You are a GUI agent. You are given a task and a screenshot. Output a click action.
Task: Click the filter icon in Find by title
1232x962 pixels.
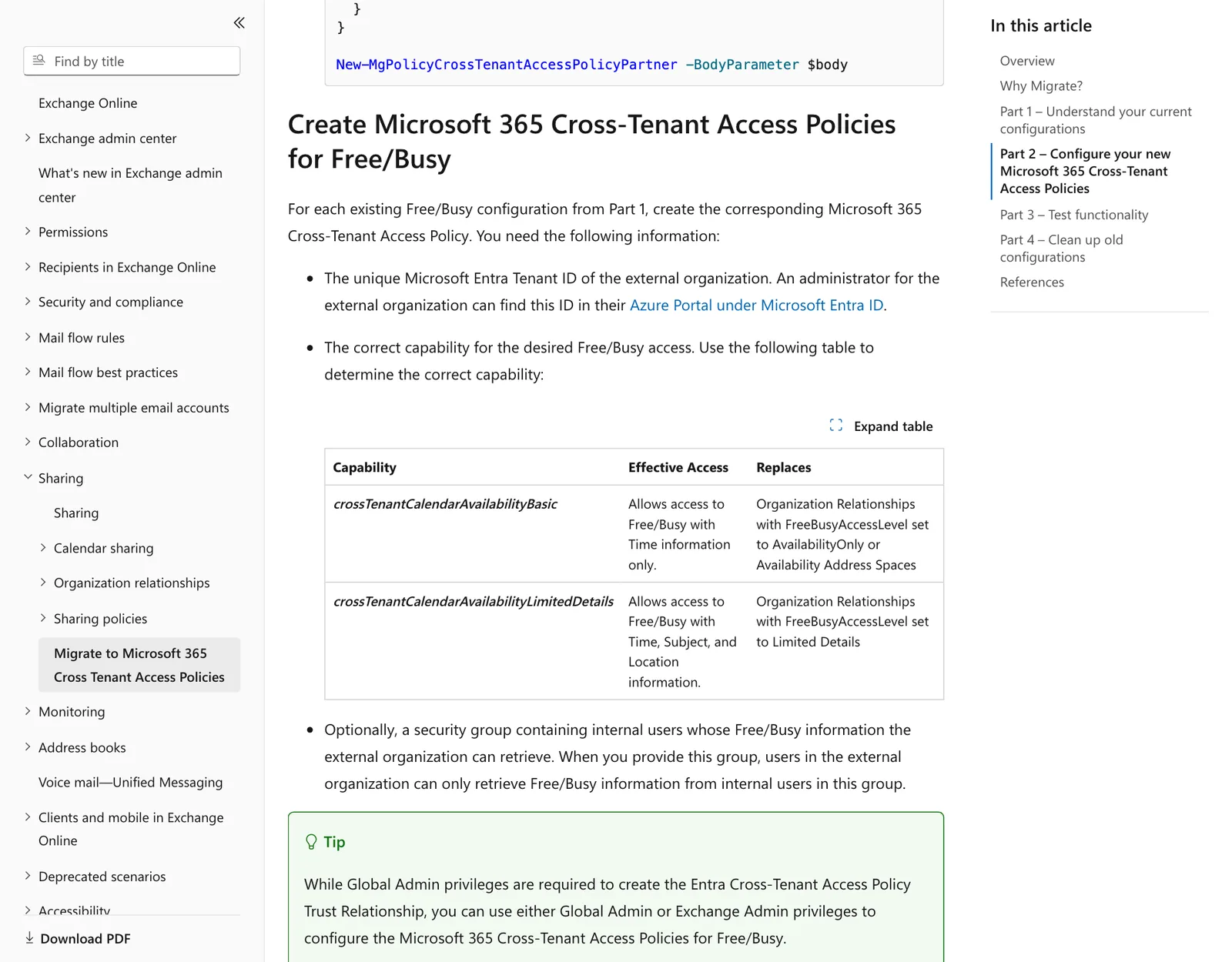point(39,60)
